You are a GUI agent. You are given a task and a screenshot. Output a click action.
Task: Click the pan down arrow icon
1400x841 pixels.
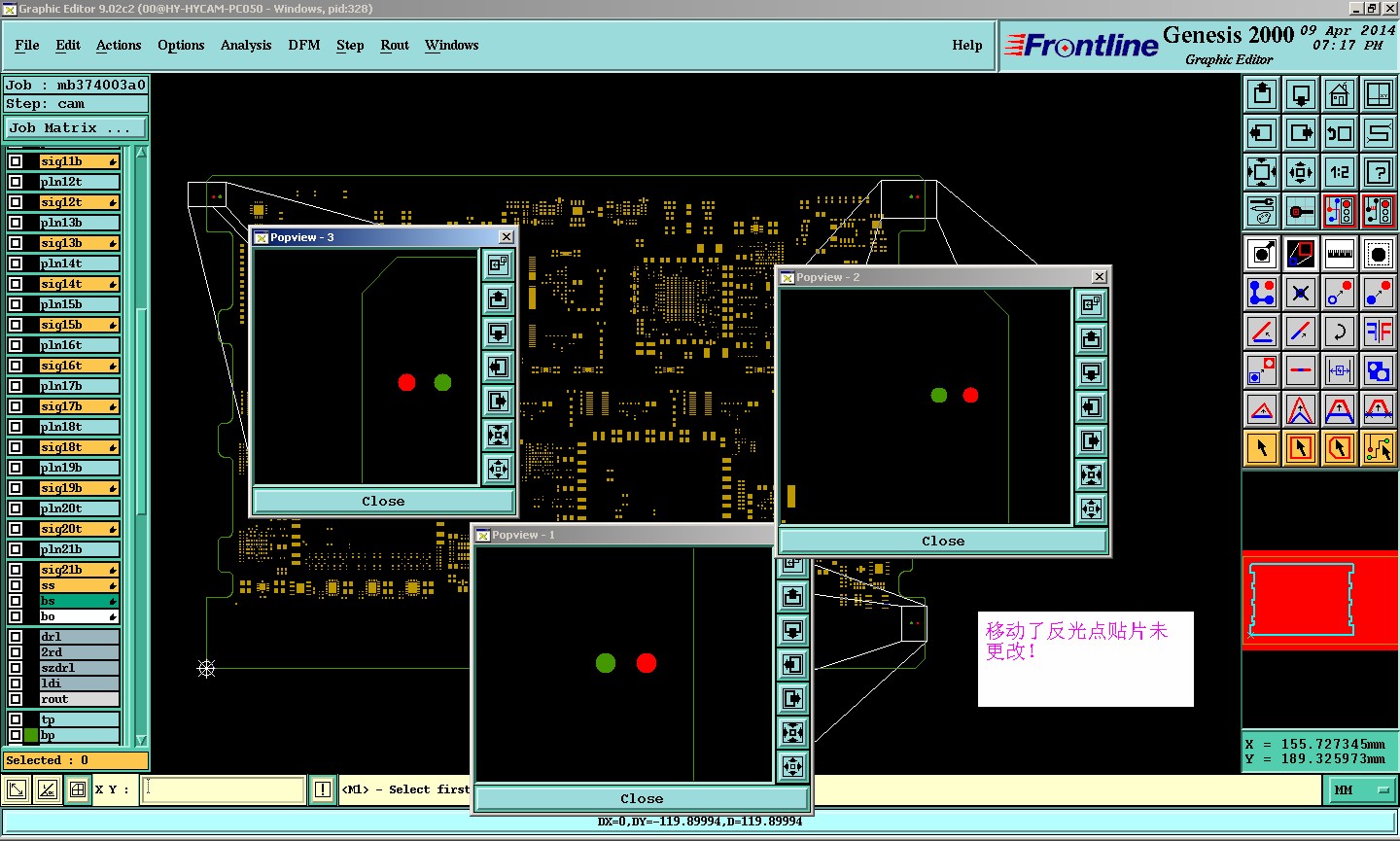coord(1301,94)
